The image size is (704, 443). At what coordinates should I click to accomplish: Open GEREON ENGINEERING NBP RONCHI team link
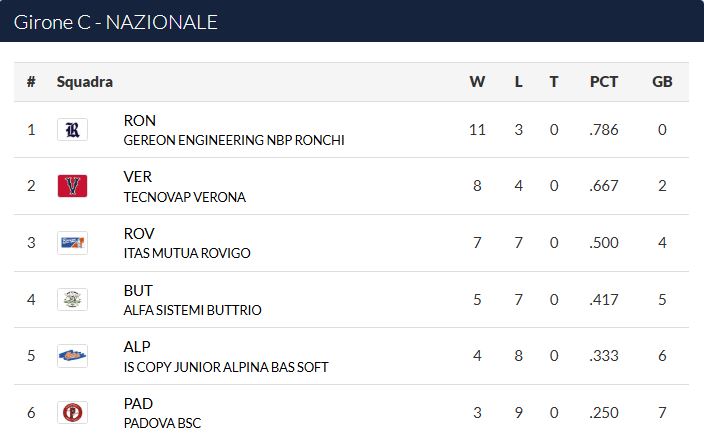234,140
